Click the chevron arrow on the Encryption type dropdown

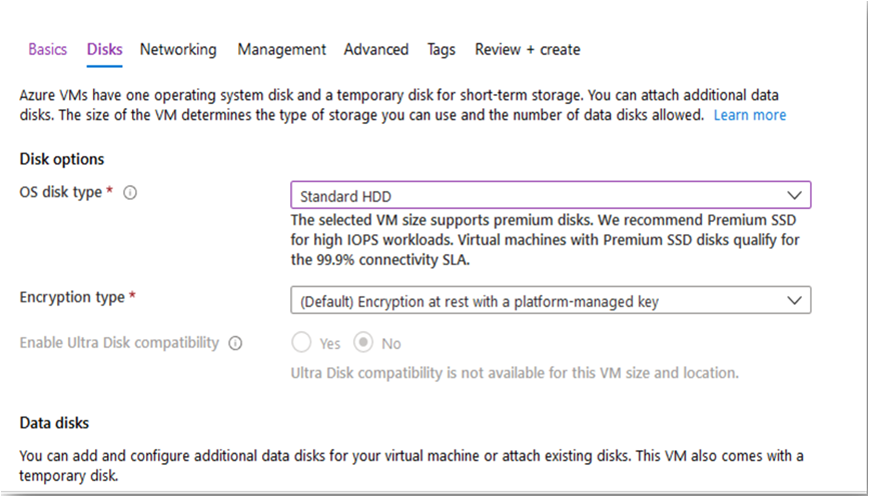[x=794, y=300]
